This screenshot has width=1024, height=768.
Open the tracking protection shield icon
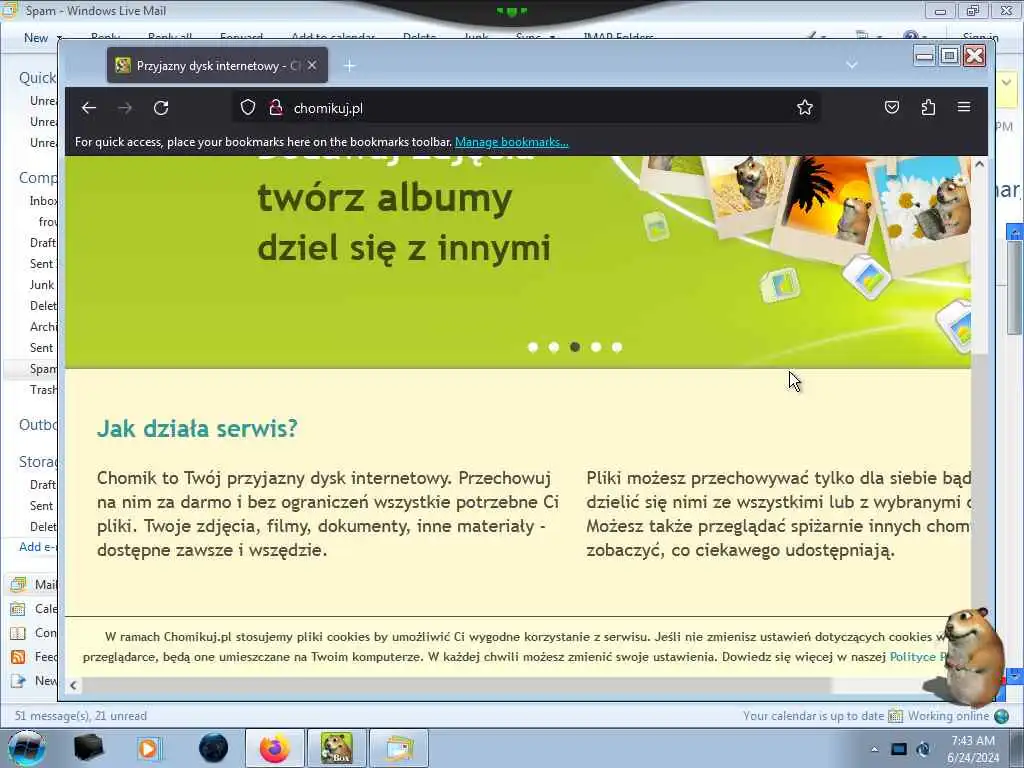(x=248, y=108)
